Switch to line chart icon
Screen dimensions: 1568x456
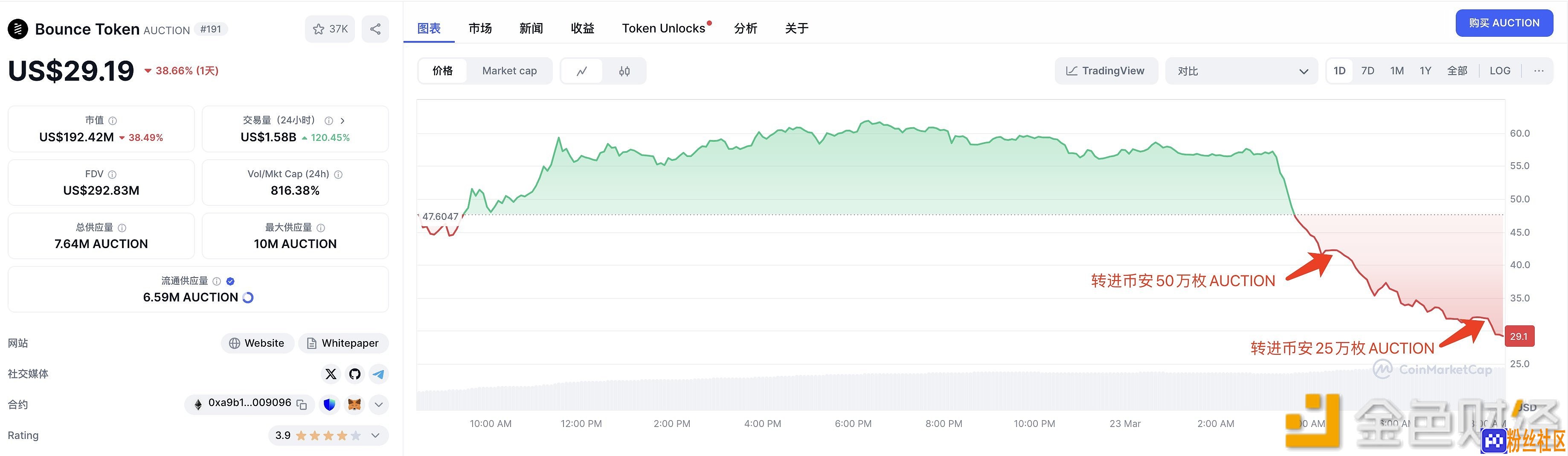[x=582, y=71]
